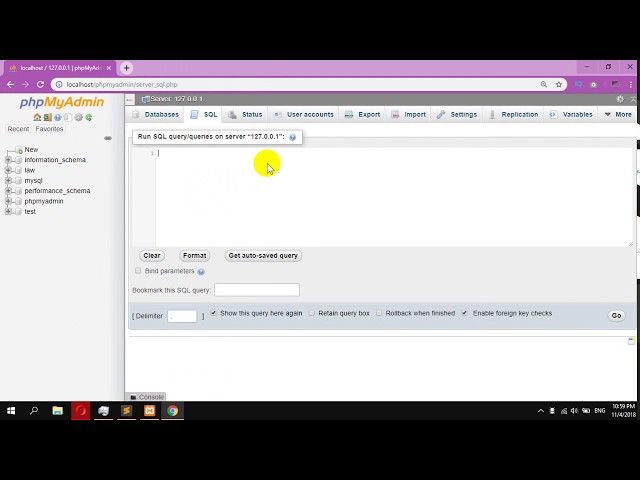The height and width of the screenshot is (480, 640).
Task: Enable Rollback when finished checkbox
Action: pos(379,313)
